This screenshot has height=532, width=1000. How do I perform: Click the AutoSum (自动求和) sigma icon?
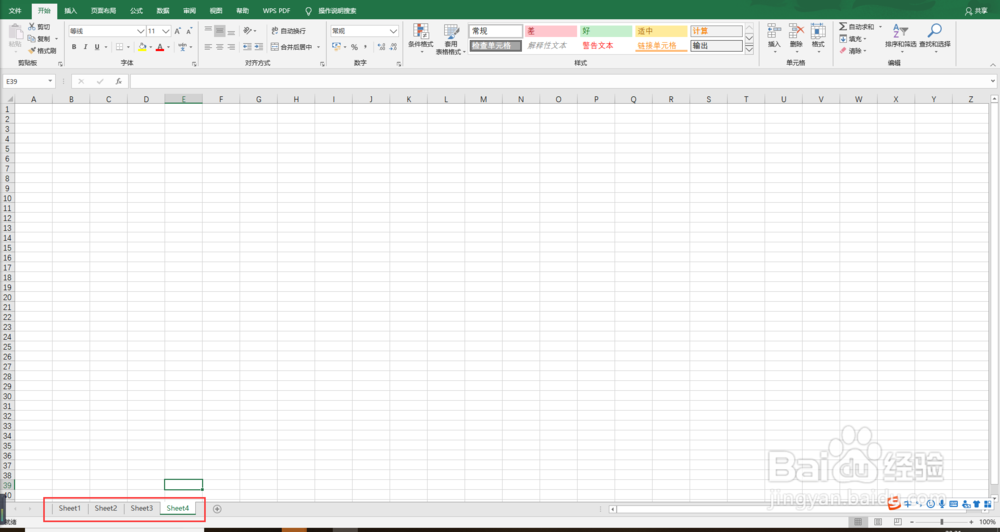click(843, 27)
